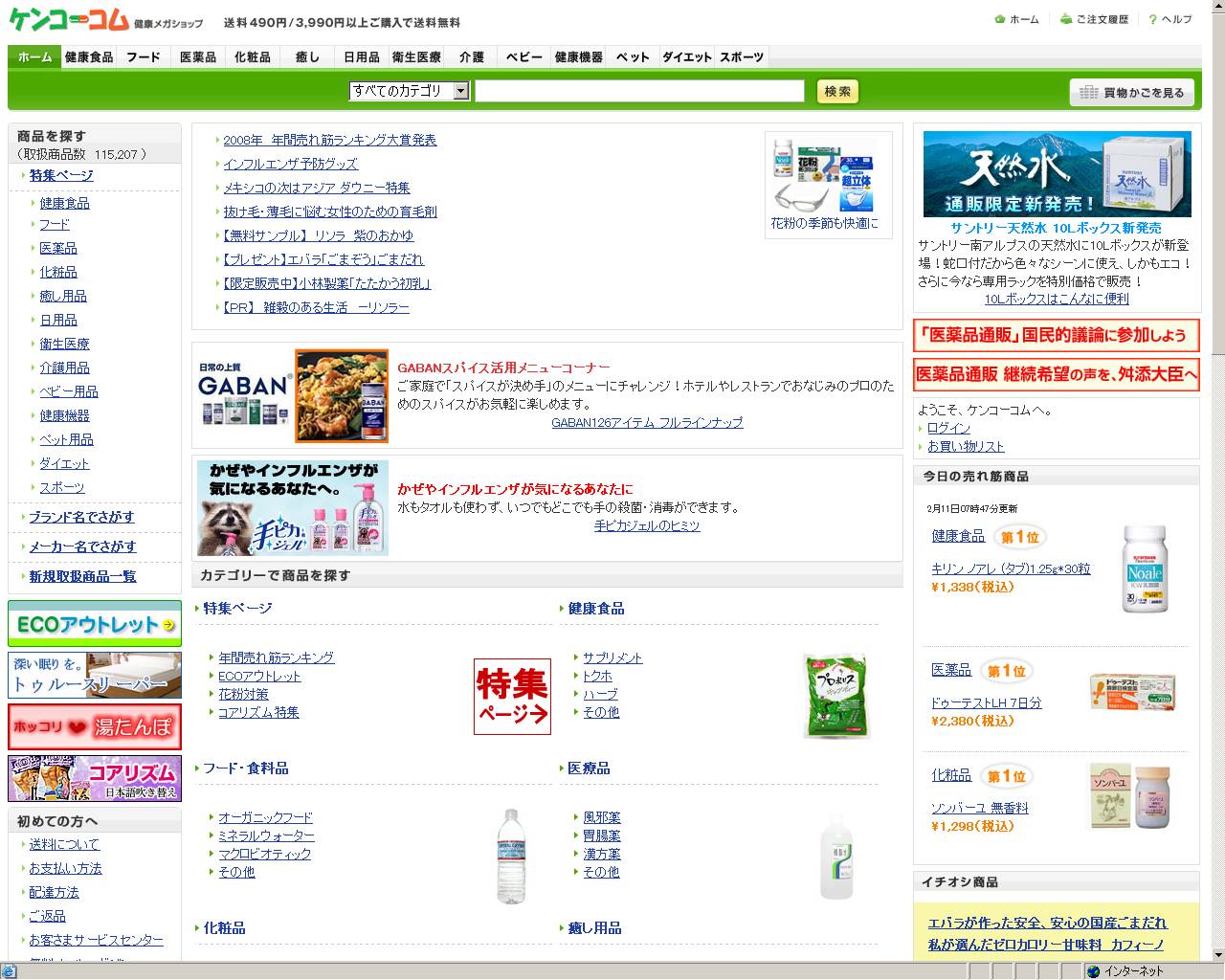Open the サプリメント category link

coord(612,657)
